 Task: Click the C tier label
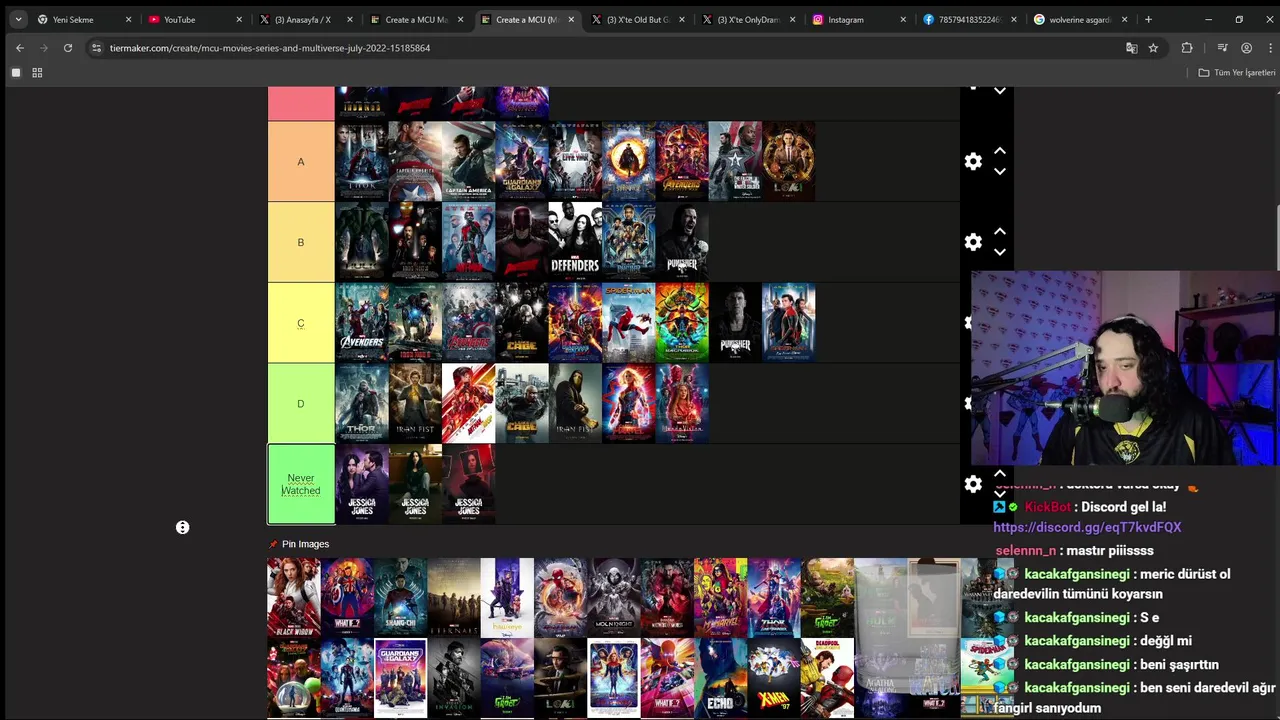coord(301,323)
